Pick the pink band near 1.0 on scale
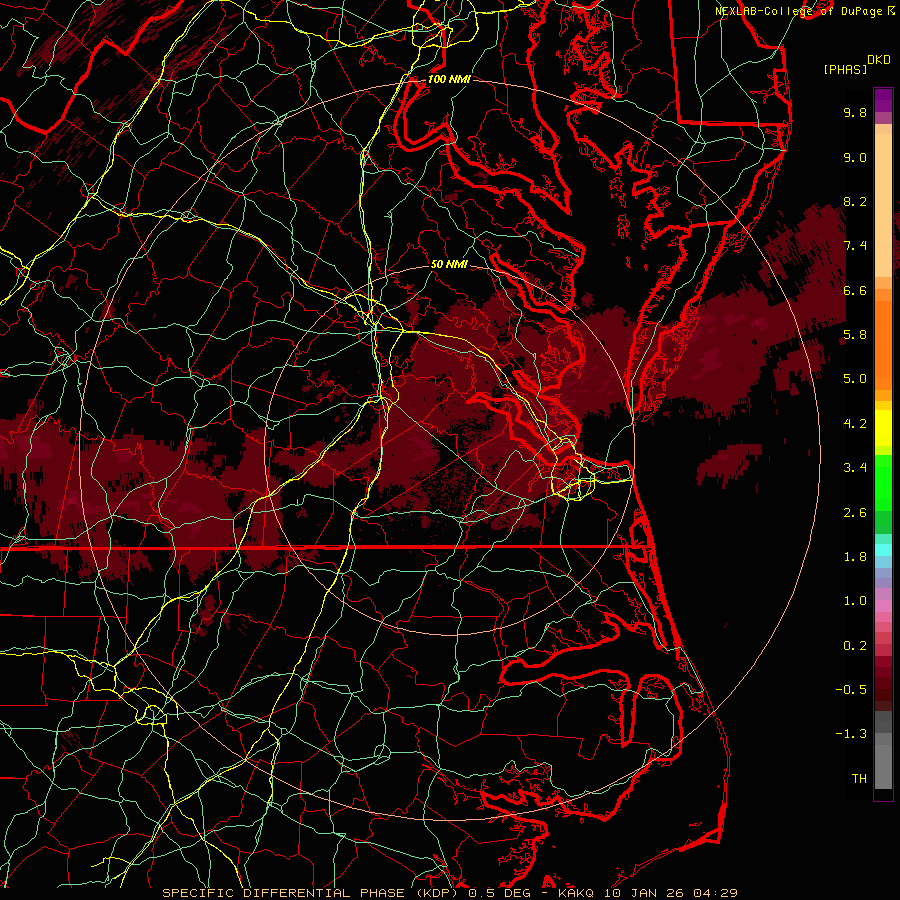The height and width of the screenshot is (900, 900). click(x=883, y=606)
